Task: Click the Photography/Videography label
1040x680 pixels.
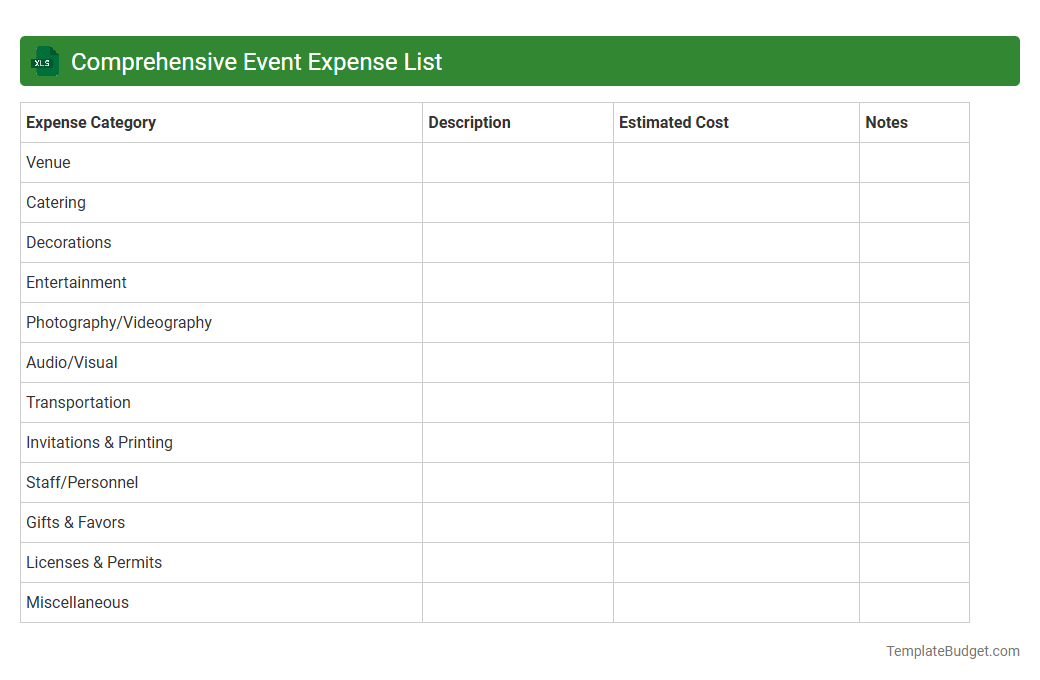Action: click(118, 322)
